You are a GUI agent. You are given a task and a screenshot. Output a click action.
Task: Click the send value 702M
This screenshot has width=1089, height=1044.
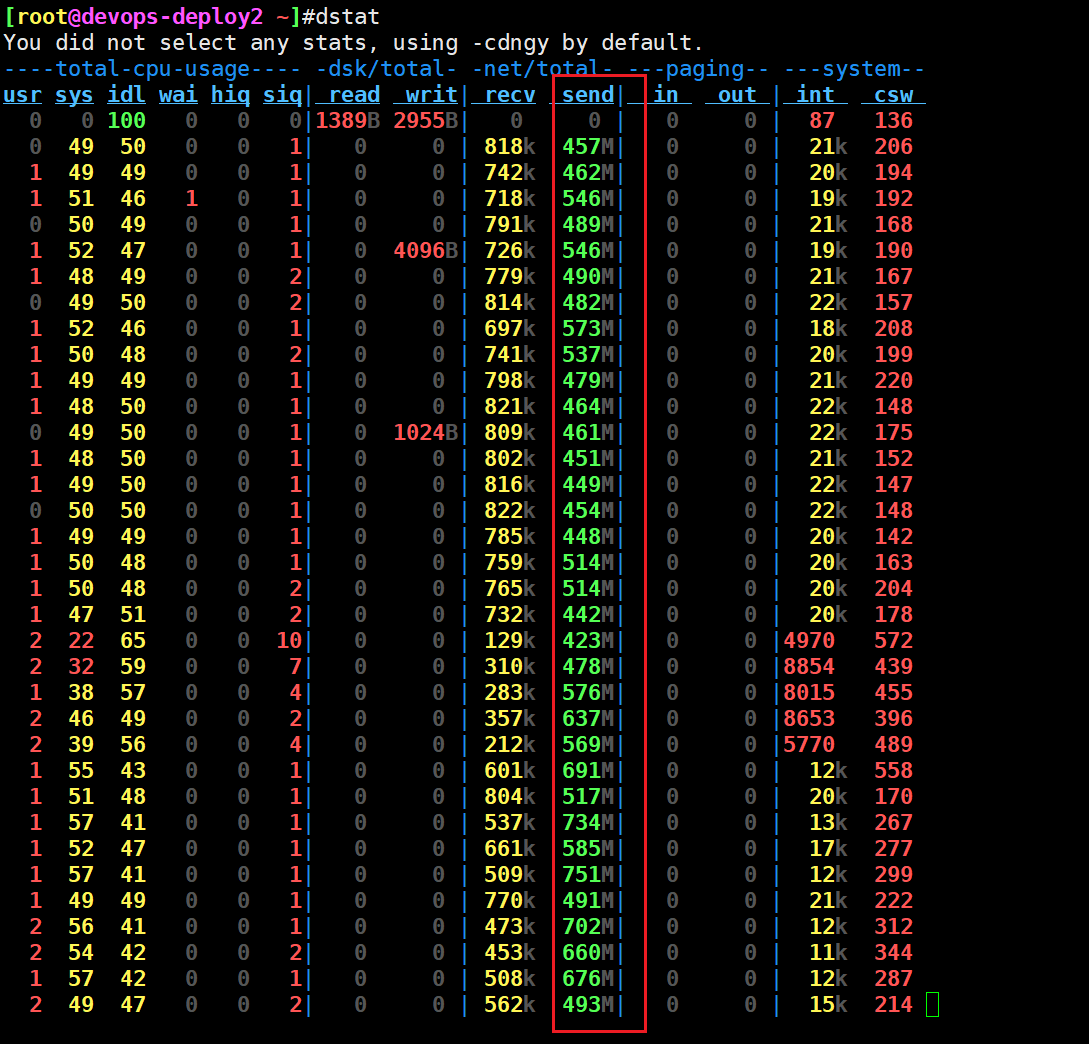[588, 927]
